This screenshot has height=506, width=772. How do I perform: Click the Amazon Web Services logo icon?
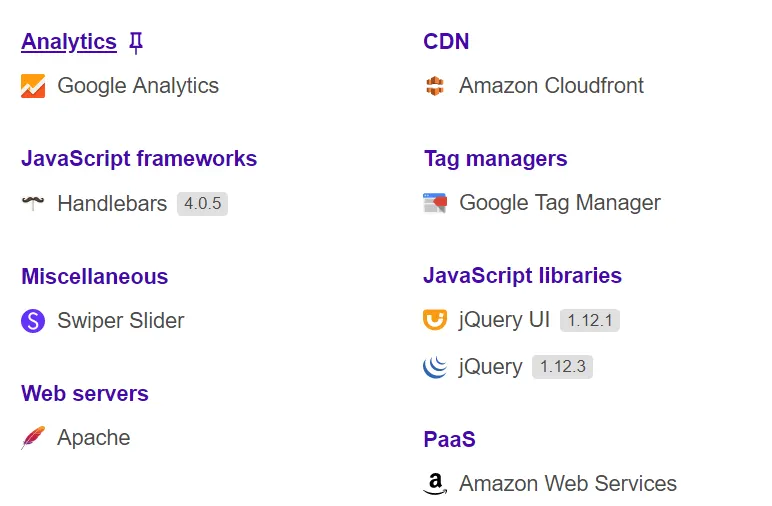click(x=434, y=484)
